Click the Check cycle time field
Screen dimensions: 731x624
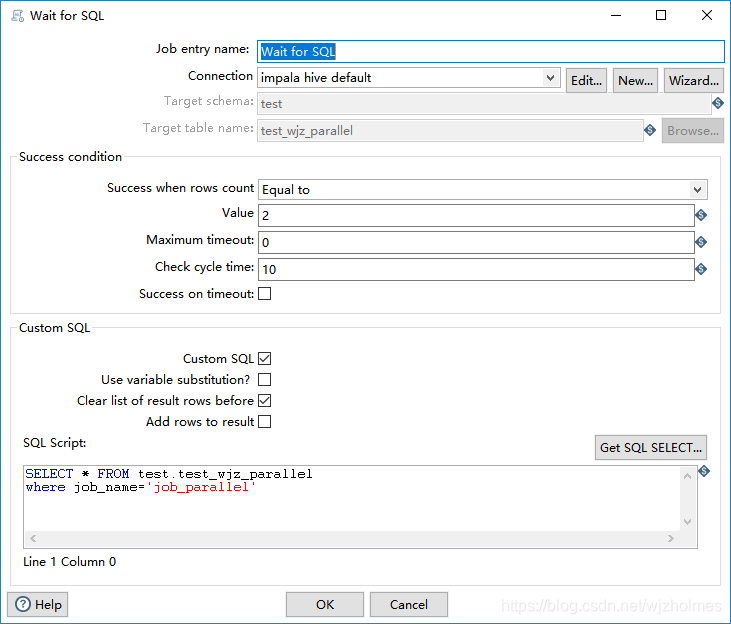[x=476, y=270]
